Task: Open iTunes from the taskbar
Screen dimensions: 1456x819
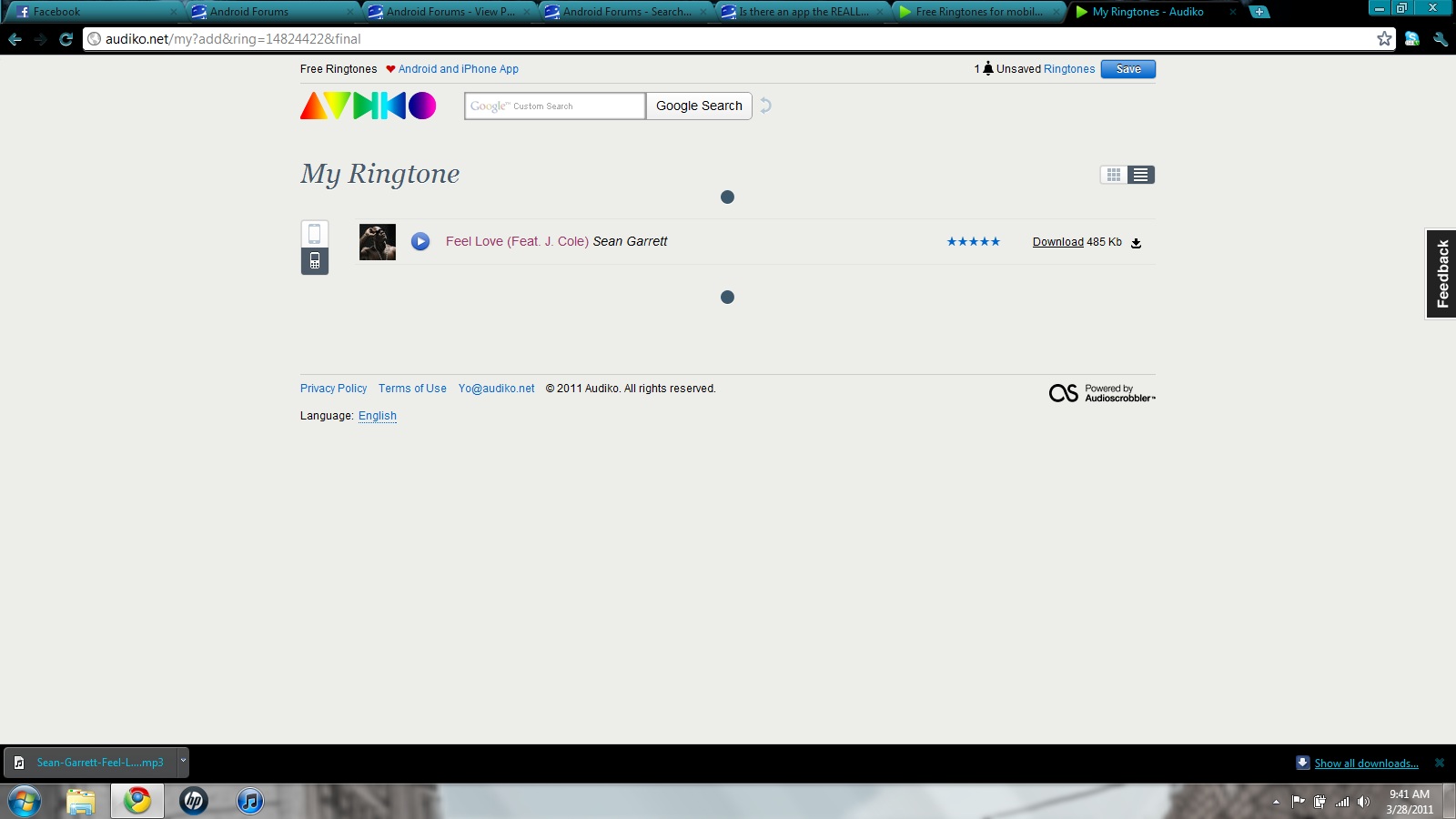Action: coord(250,801)
